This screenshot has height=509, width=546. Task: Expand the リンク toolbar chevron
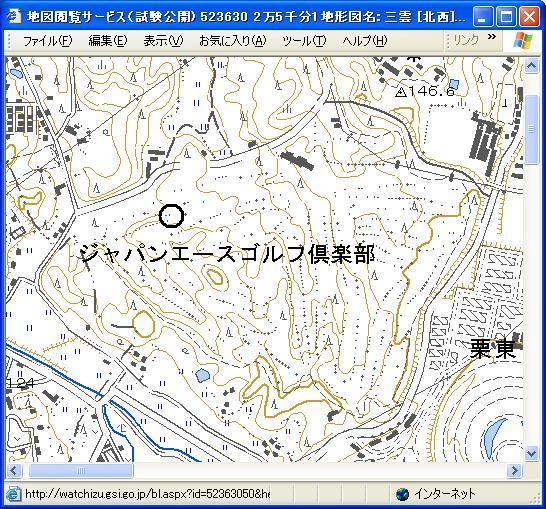click(492, 37)
